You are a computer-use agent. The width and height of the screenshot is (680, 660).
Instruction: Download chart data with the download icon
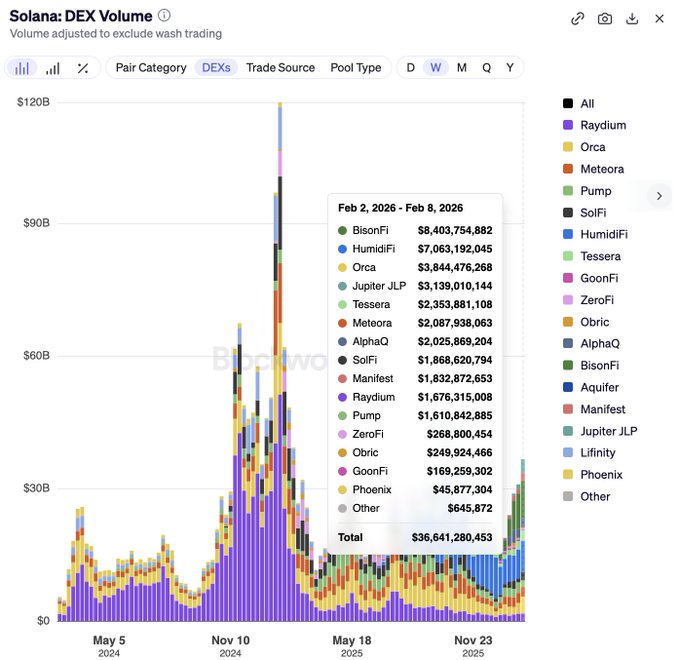pos(632,18)
